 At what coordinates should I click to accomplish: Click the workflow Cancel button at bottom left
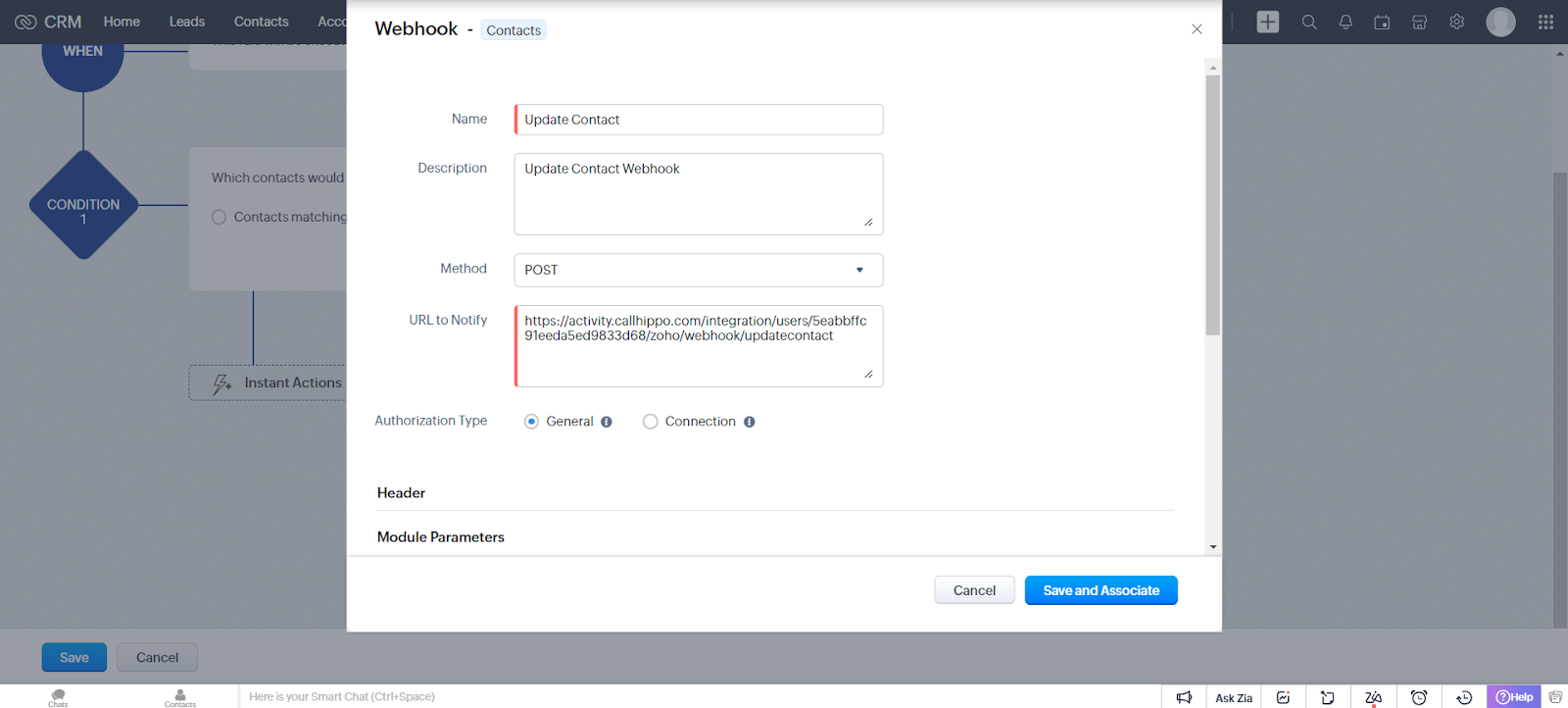pos(157,657)
